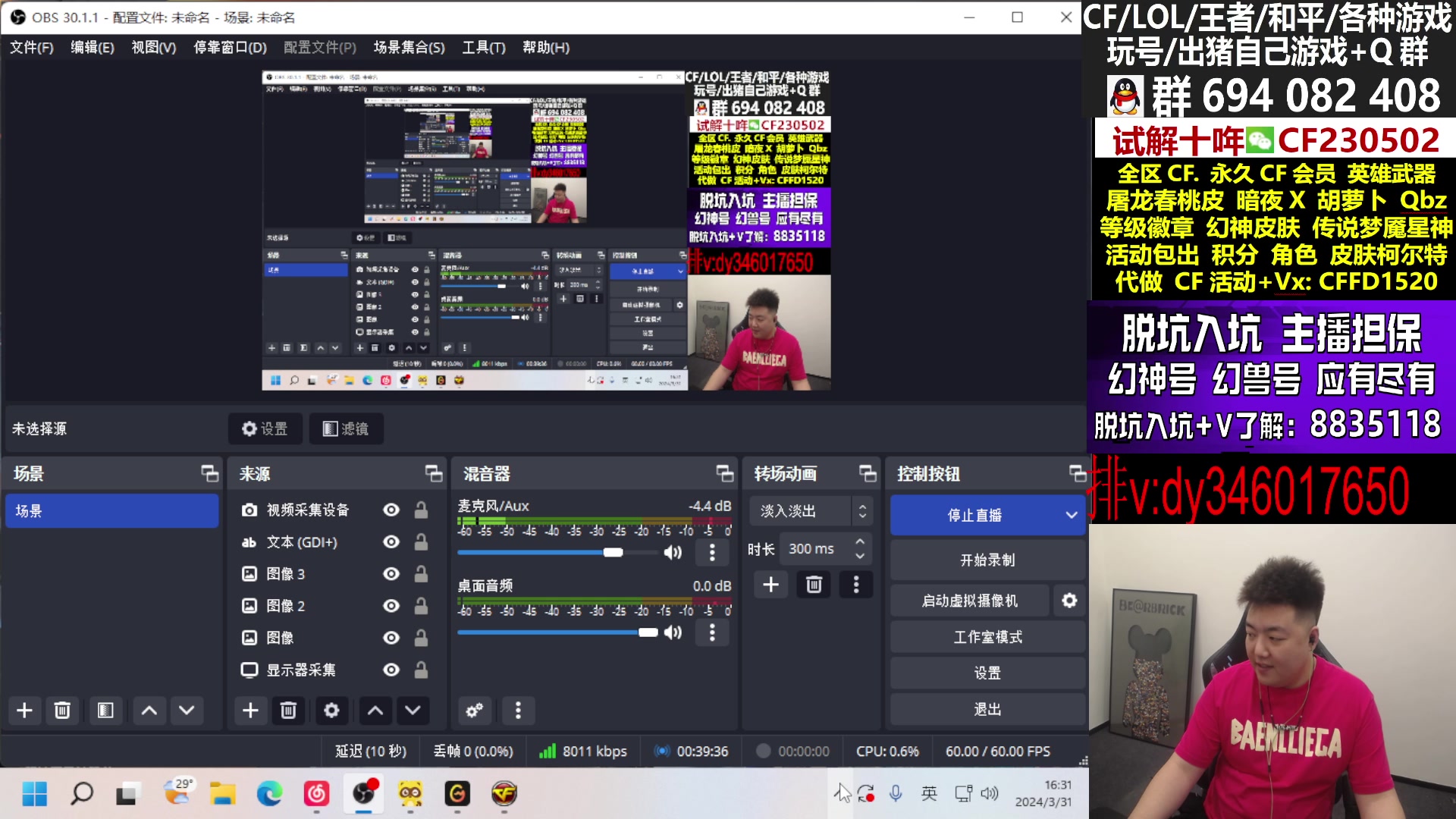Open 麦克风/Aux three-dot options
The image size is (1456, 819).
pyautogui.click(x=712, y=552)
